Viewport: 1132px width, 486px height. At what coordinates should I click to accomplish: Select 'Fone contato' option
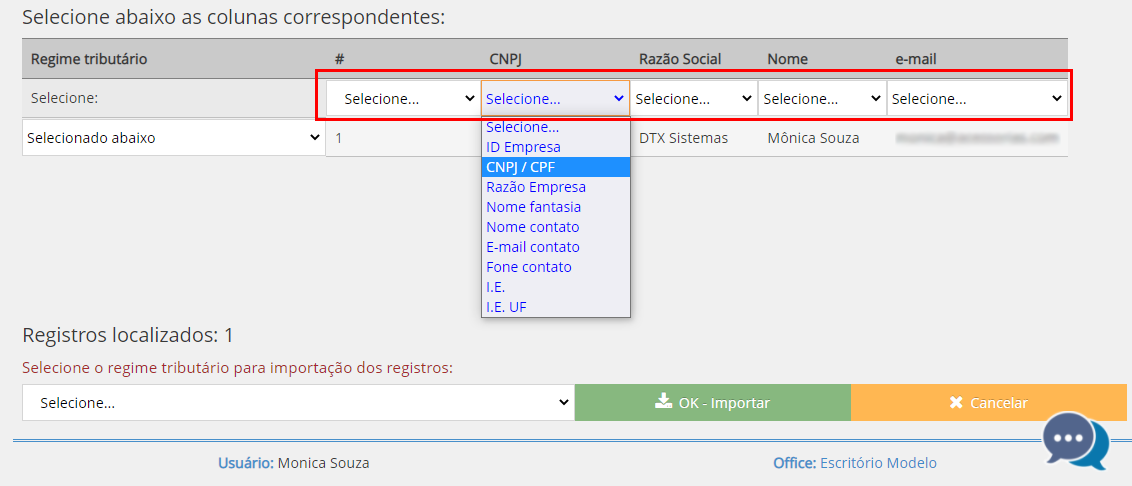coord(528,267)
